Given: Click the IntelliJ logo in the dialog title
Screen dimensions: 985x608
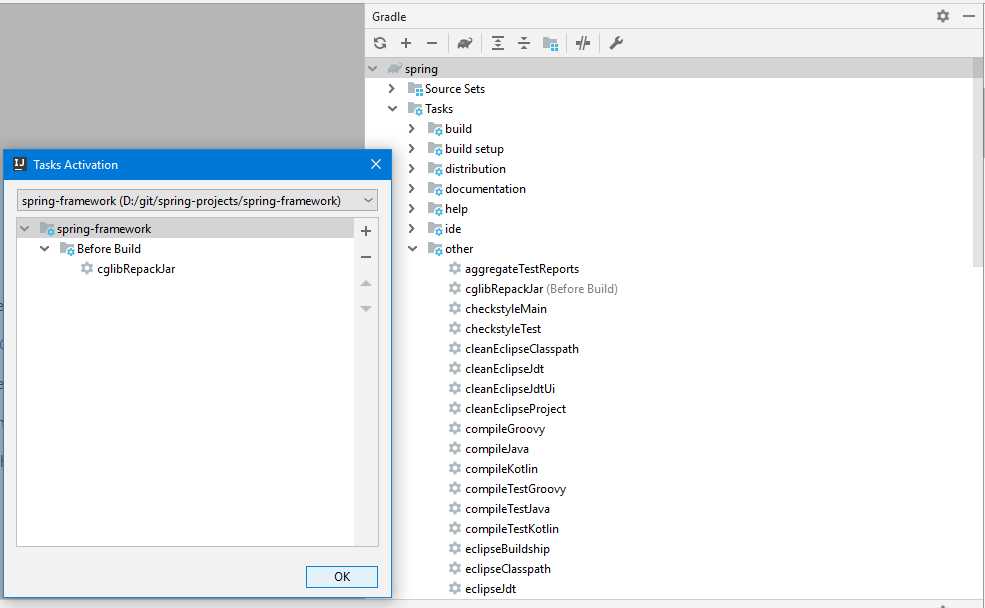Looking at the screenshot, I should click(19, 164).
